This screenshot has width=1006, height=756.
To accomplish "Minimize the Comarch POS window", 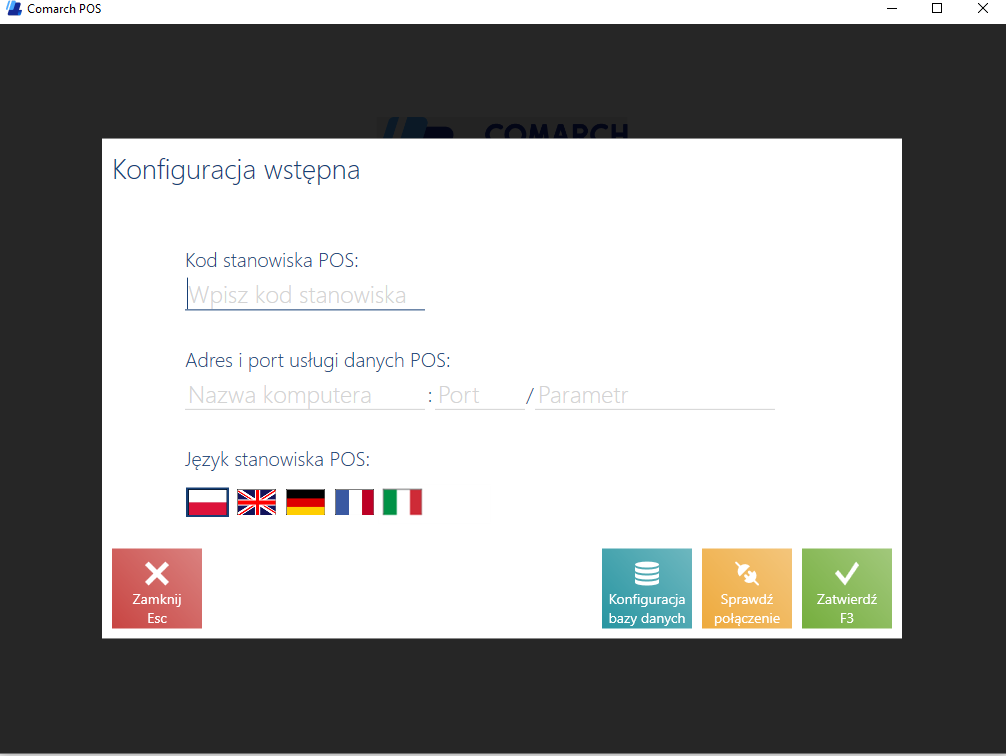I will 892,8.
